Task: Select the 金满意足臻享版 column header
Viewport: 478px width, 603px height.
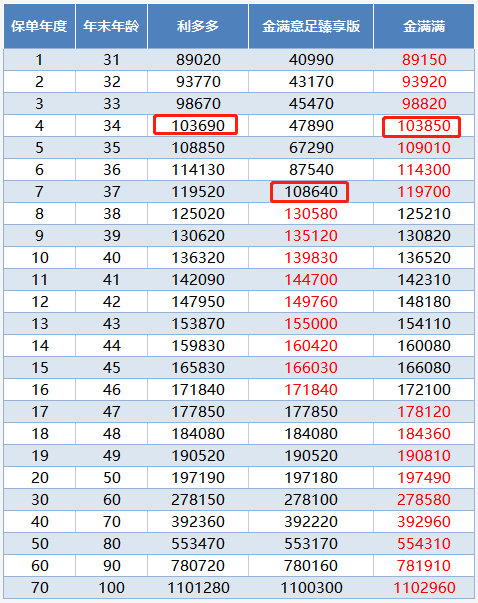Action: 311,27
